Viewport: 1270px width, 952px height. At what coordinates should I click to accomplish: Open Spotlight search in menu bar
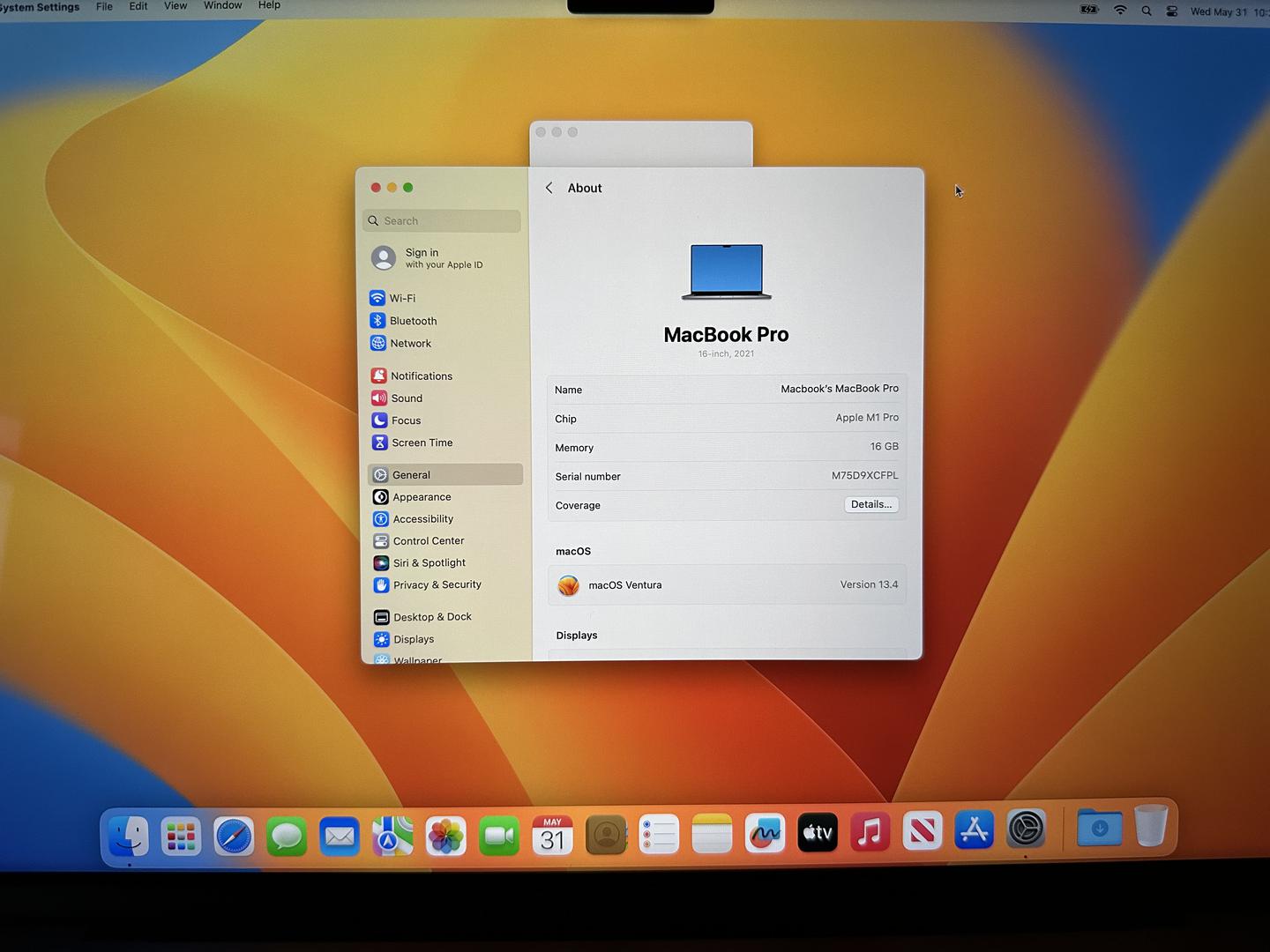1146,11
